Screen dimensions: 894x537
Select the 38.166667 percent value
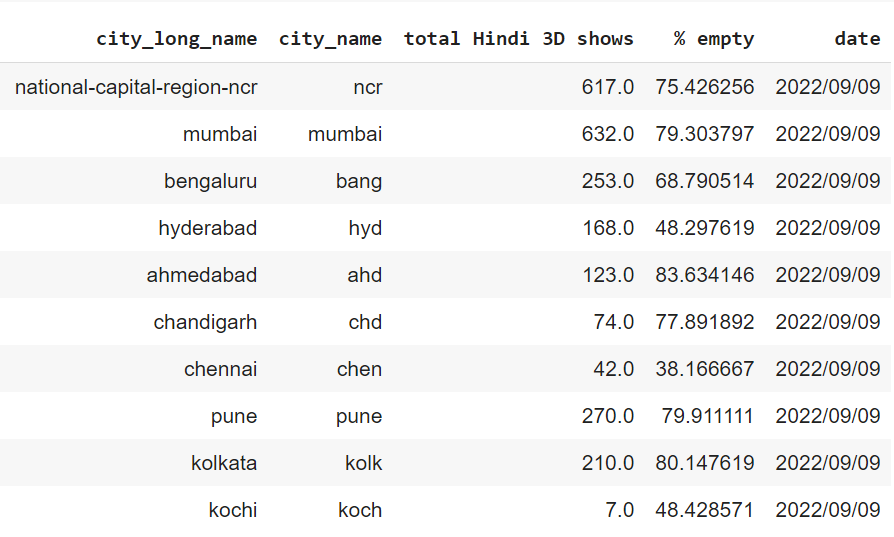point(705,369)
